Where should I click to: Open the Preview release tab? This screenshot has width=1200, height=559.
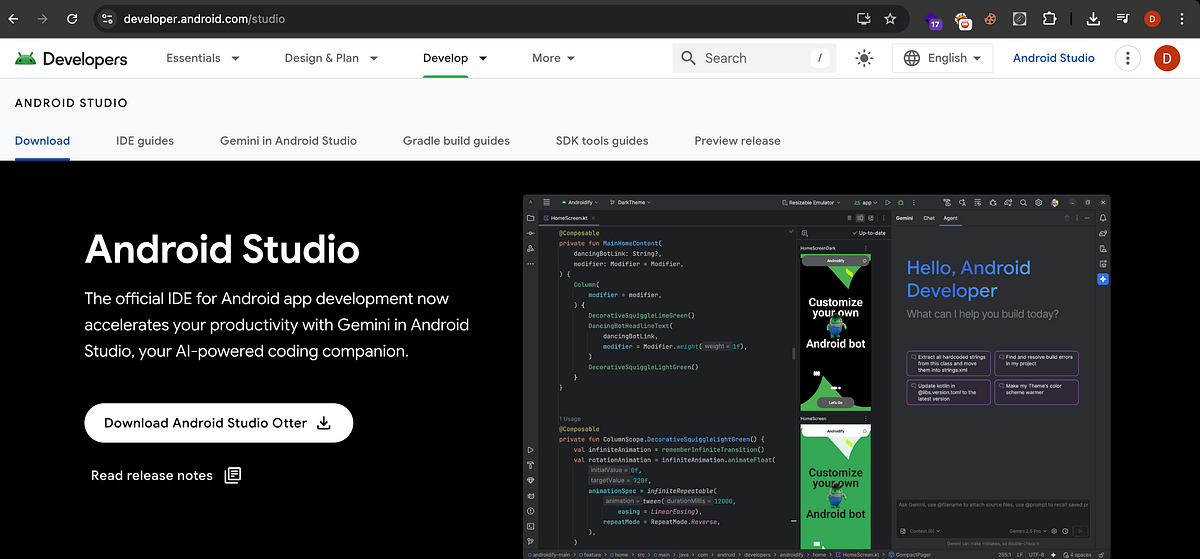tap(737, 141)
